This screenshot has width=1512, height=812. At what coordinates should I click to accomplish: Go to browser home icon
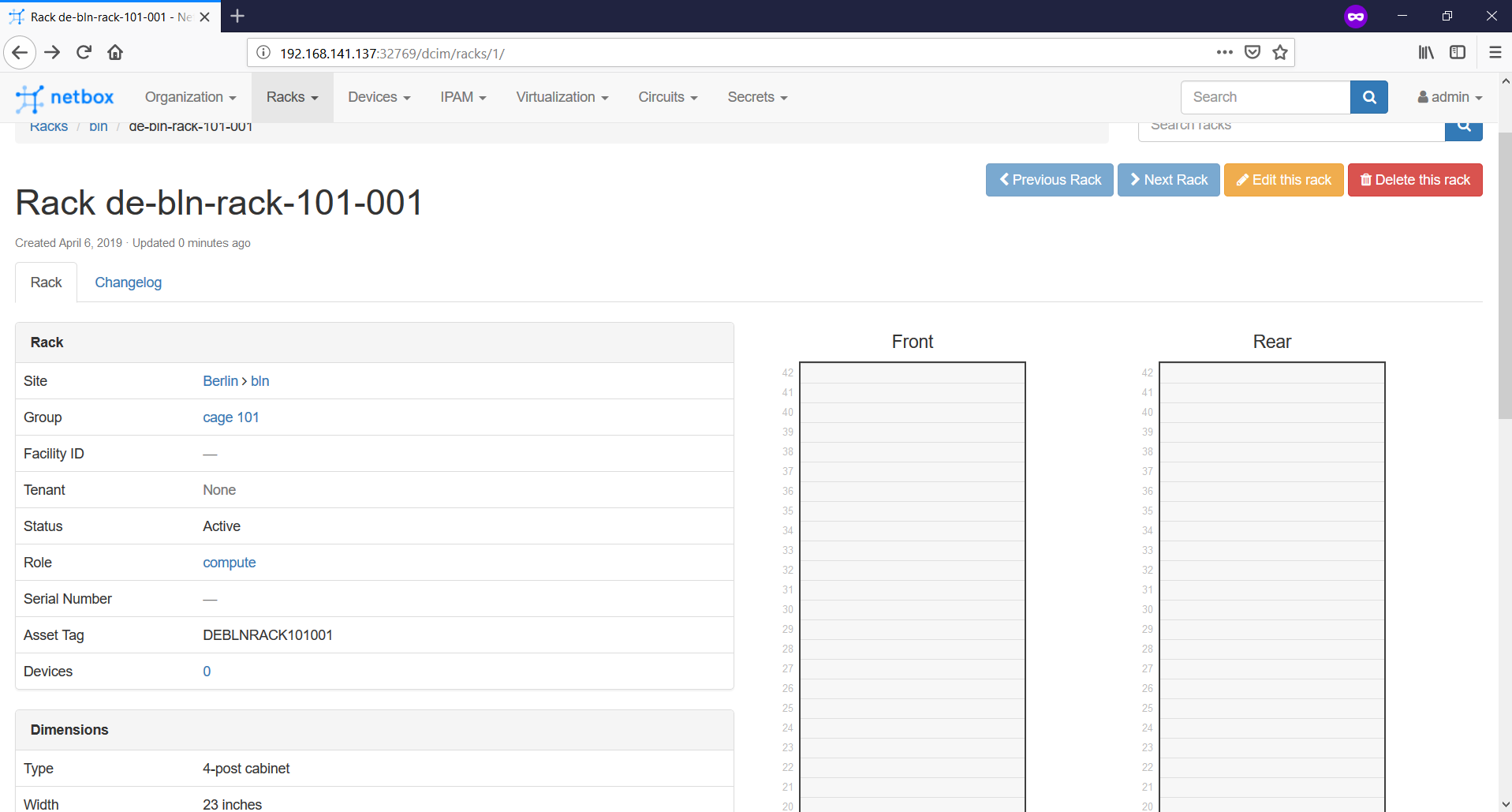[115, 53]
